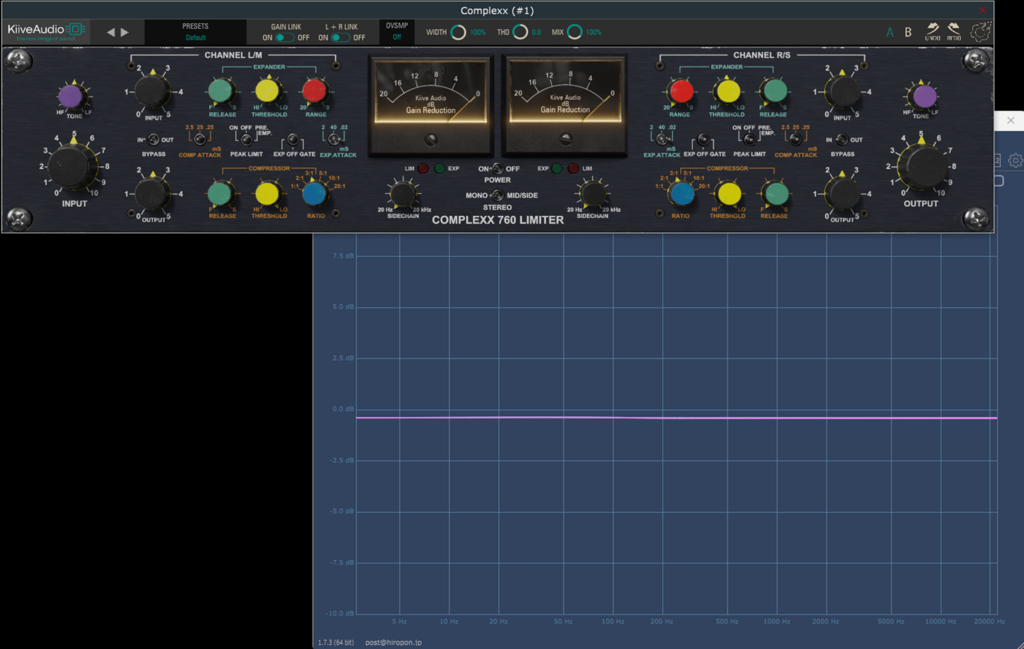This screenshot has height=649, width=1024.
Task: Click Channel R/S Expander Range knob
Action: pos(680,91)
